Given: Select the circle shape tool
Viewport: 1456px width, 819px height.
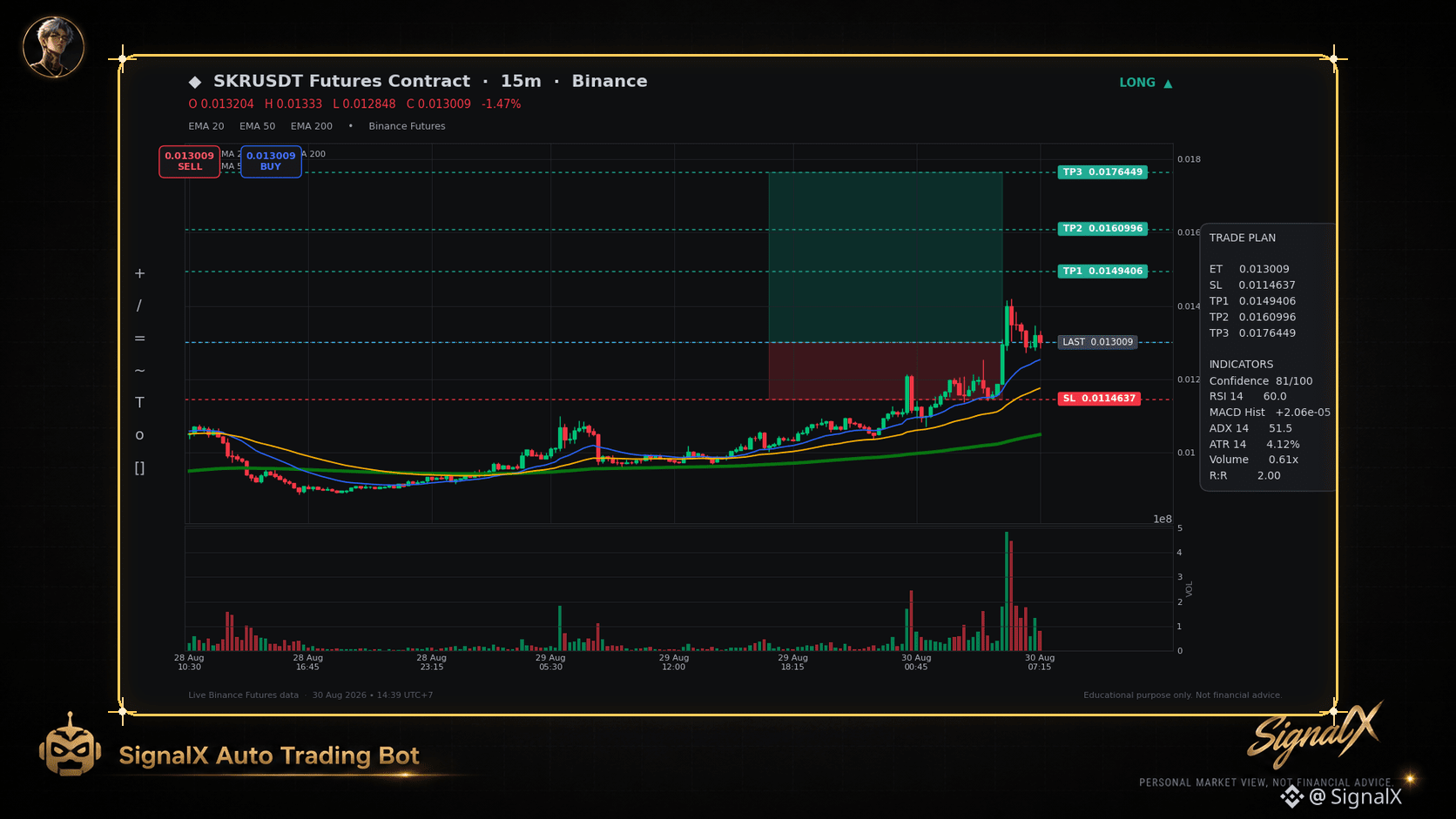Looking at the screenshot, I should pyautogui.click(x=139, y=435).
